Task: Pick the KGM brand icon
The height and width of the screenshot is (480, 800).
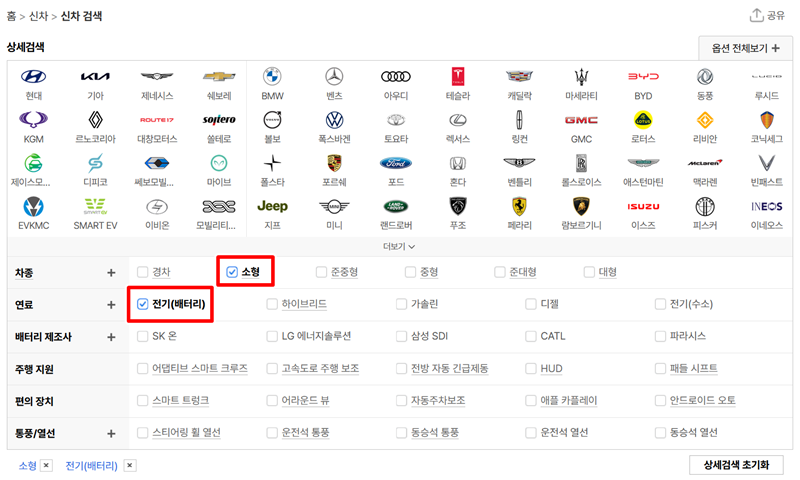Action: [x=34, y=120]
